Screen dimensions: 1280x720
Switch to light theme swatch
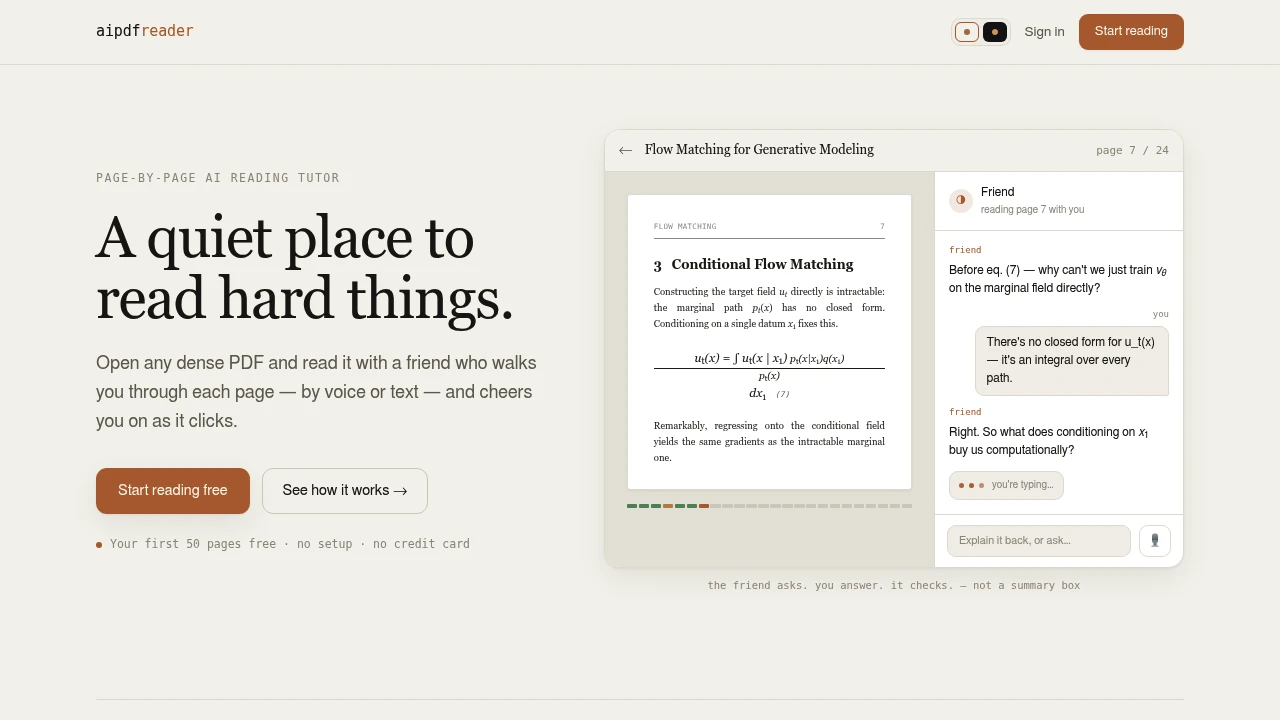[x=967, y=32]
